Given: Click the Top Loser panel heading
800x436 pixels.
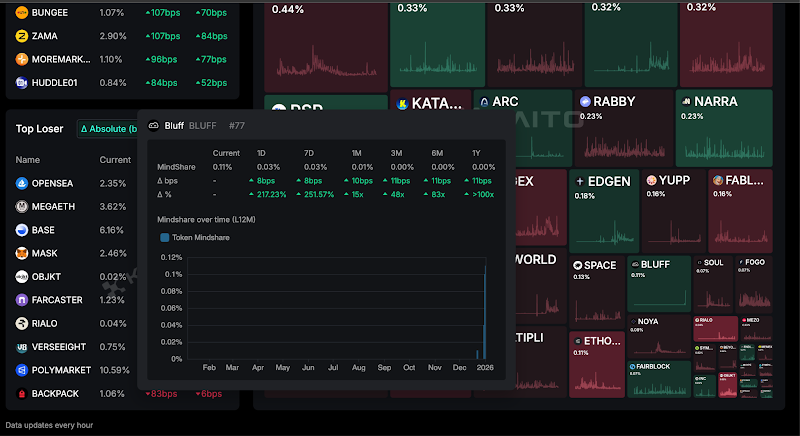Looking at the screenshot, I should coord(39,129).
